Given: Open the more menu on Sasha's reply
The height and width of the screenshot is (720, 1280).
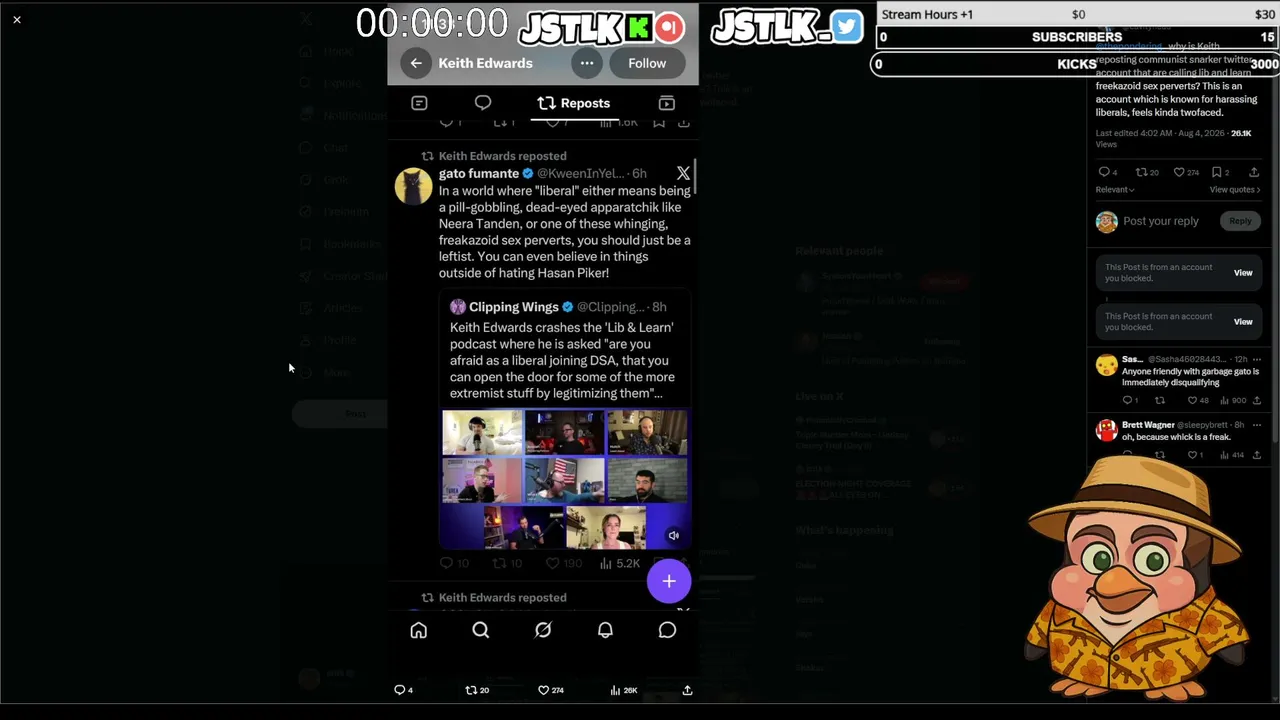Looking at the screenshot, I should [1257, 359].
